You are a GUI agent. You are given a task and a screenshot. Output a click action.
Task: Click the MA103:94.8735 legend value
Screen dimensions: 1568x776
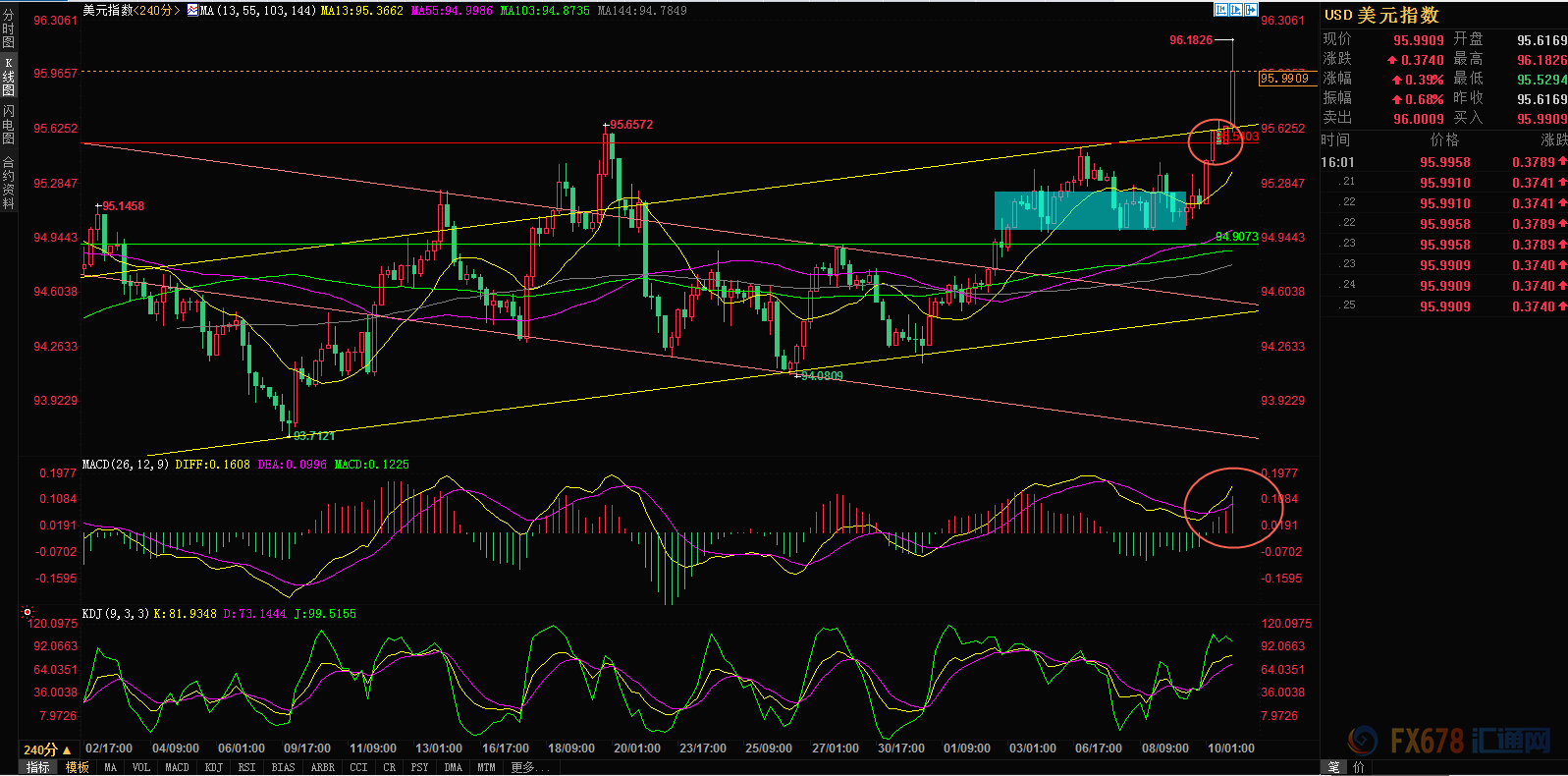coord(545,11)
